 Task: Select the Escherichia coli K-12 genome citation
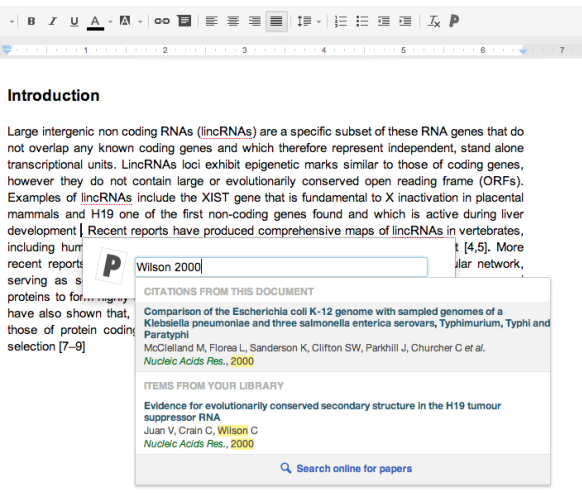(343, 336)
